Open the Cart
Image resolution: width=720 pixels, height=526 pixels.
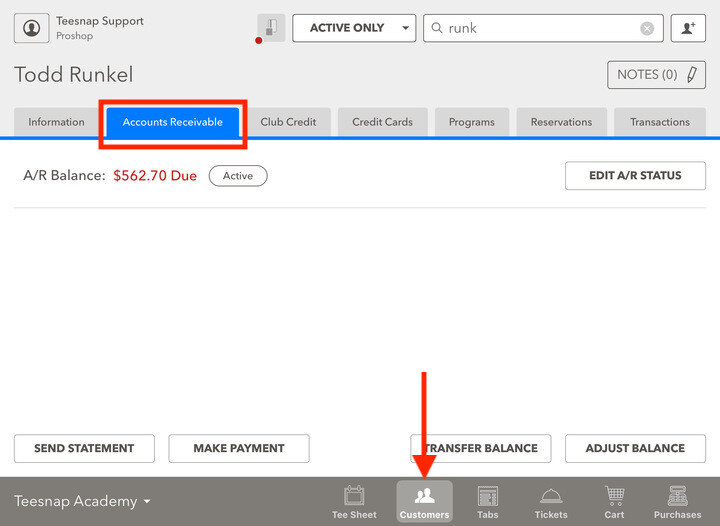(x=614, y=502)
